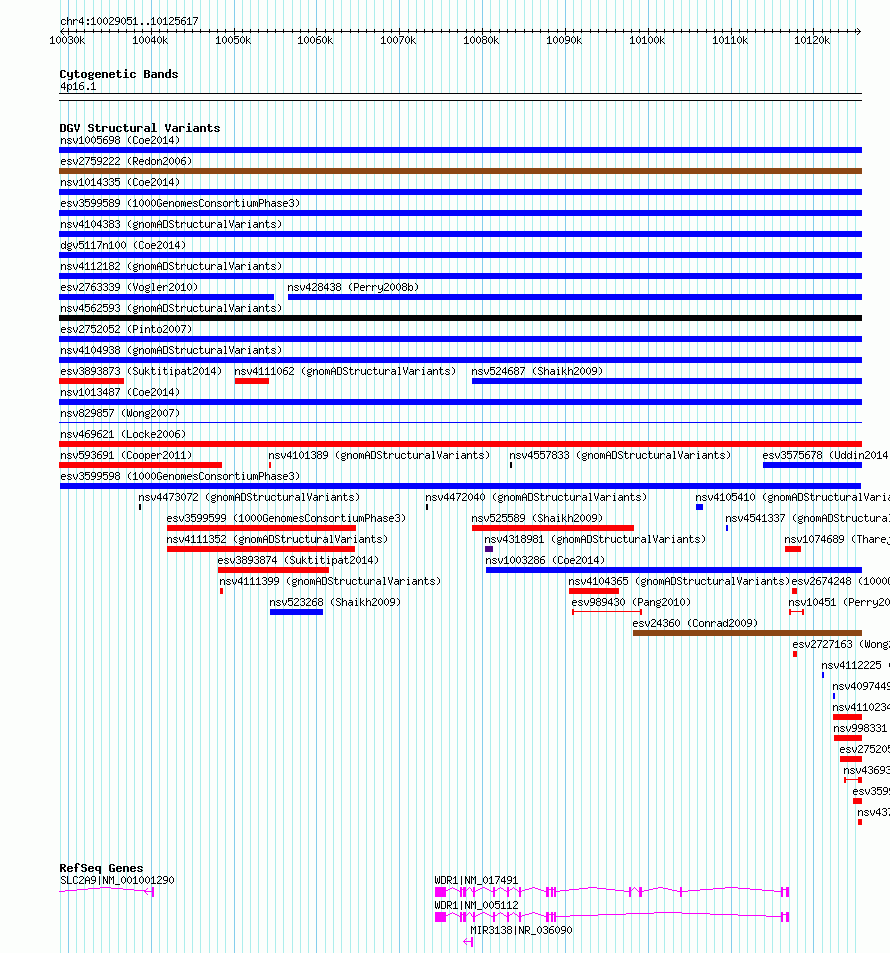
Task: Click esv3599598 1000GenomesConsortiumPhase3 label
Action: [180, 476]
